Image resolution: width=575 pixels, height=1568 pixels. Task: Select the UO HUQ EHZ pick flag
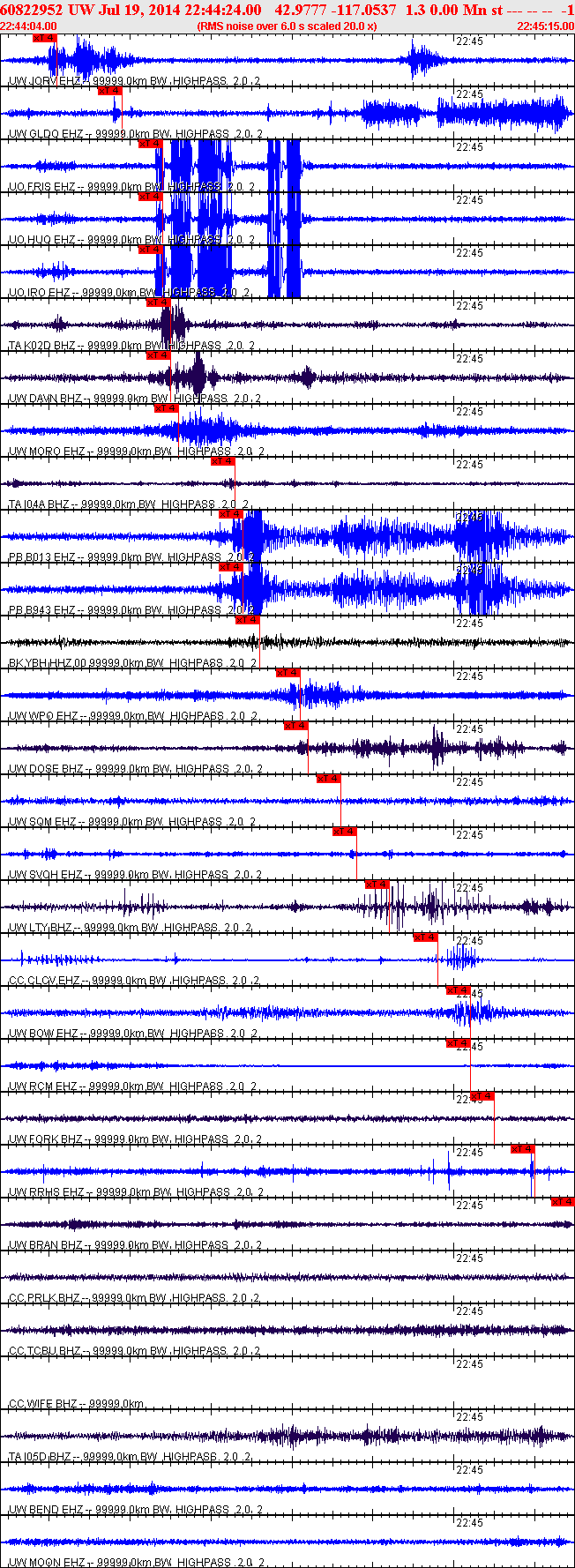tap(150, 197)
